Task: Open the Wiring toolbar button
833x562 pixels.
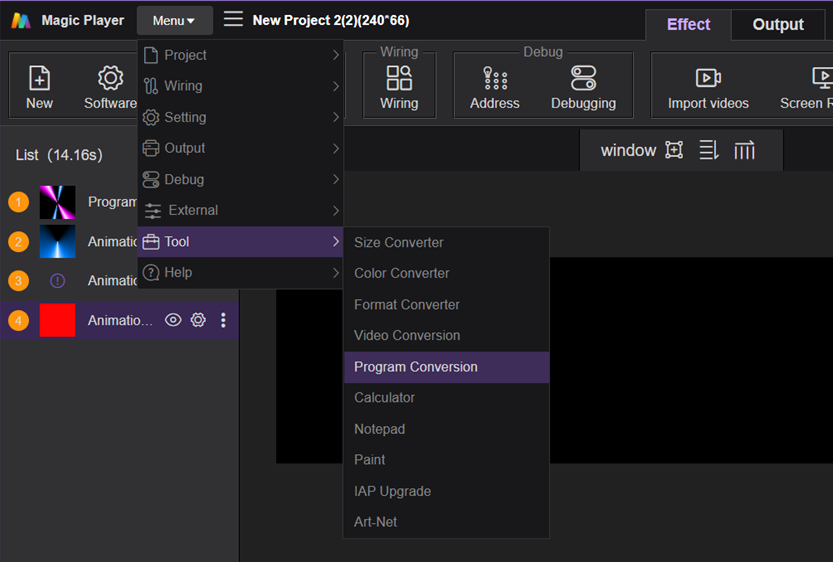Action: click(x=399, y=87)
